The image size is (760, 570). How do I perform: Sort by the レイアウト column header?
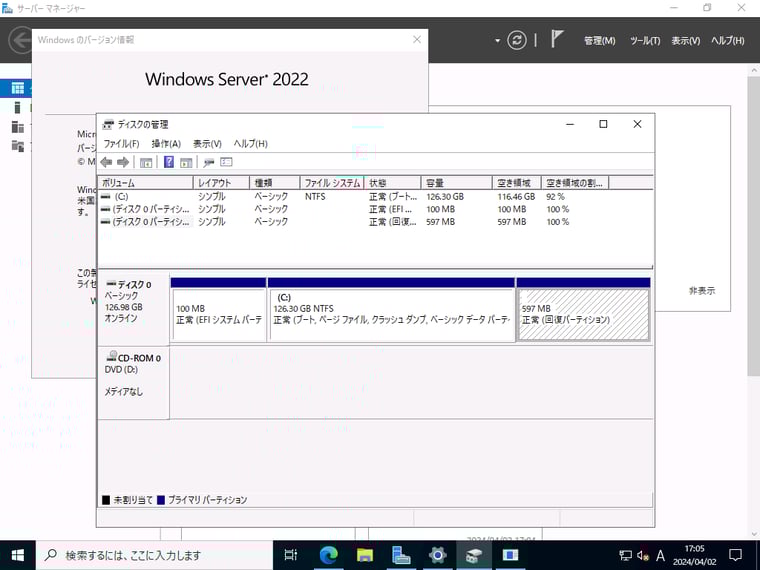coord(221,183)
